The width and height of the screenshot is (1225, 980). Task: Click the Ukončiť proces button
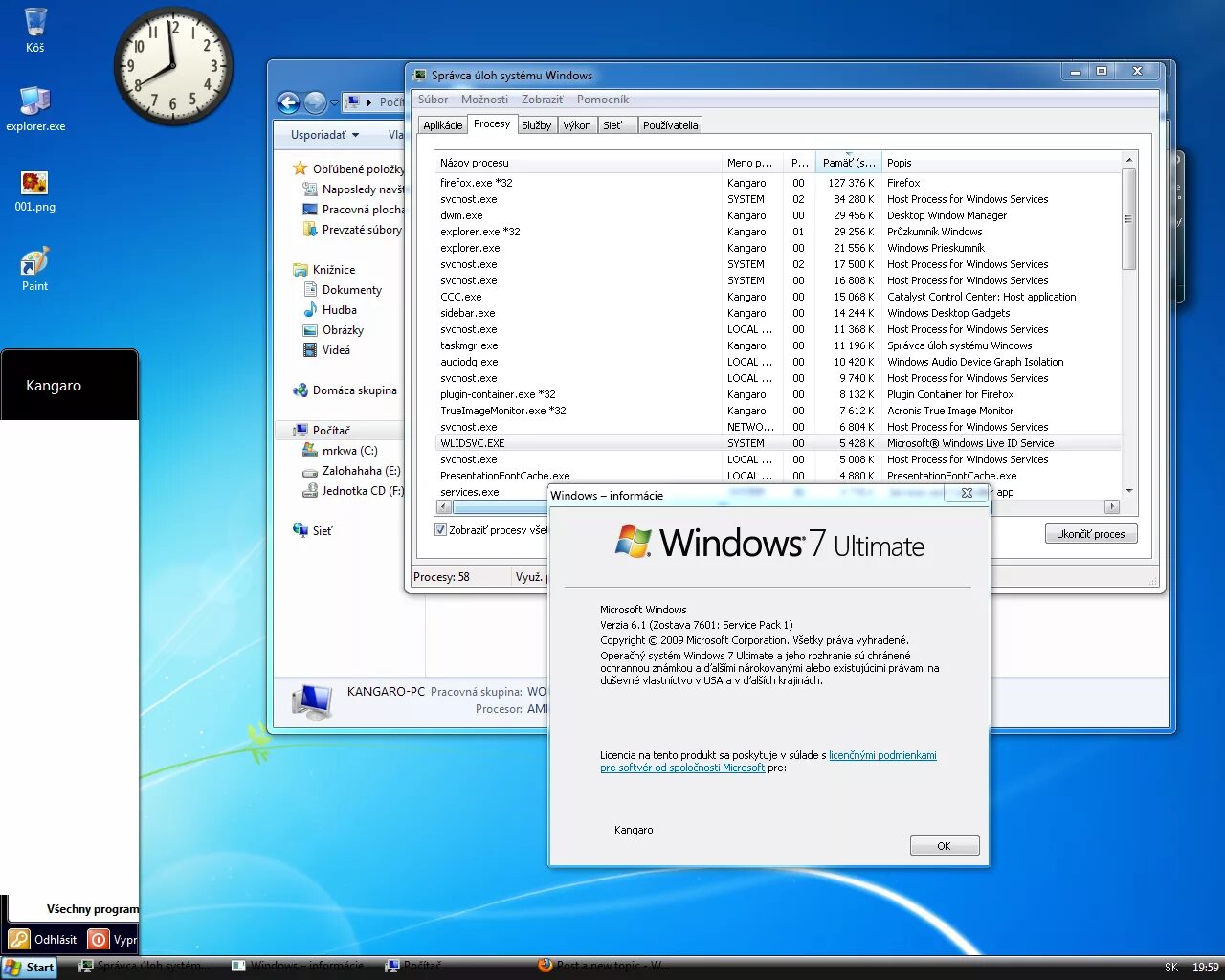coord(1091,534)
